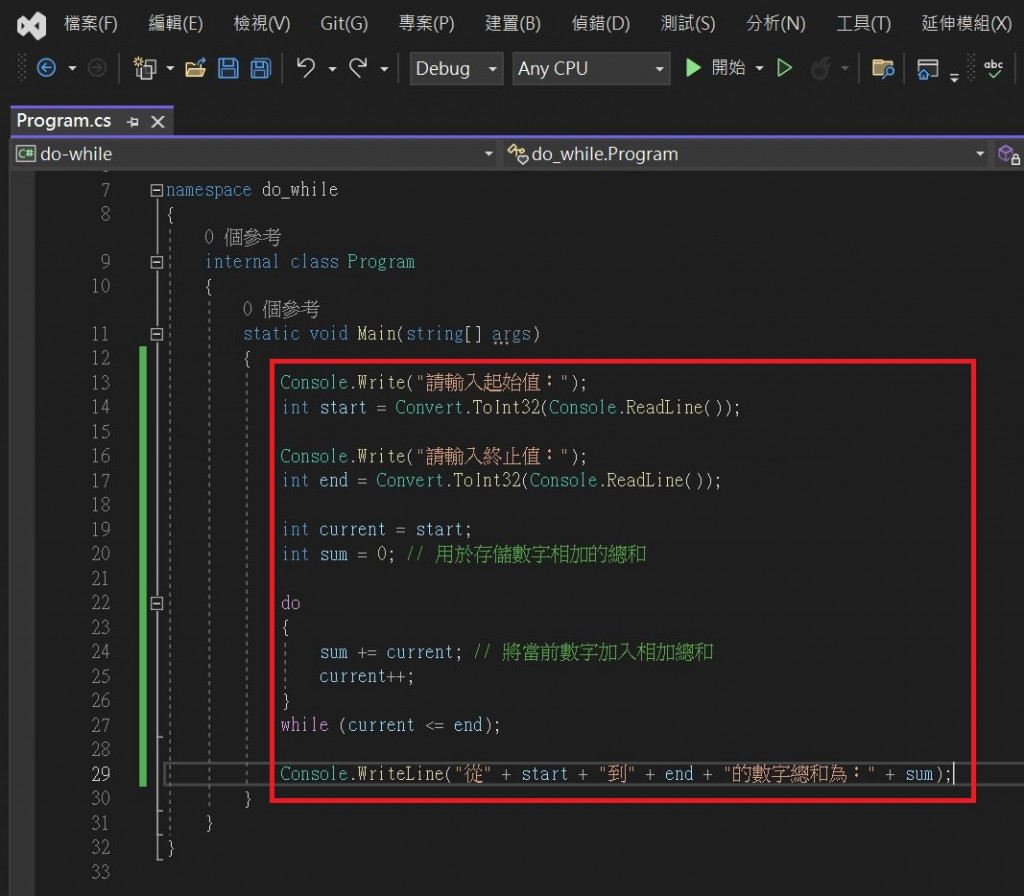The image size is (1024, 896).
Task: Click line number 29 in the gutter
Action: [x=101, y=774]
